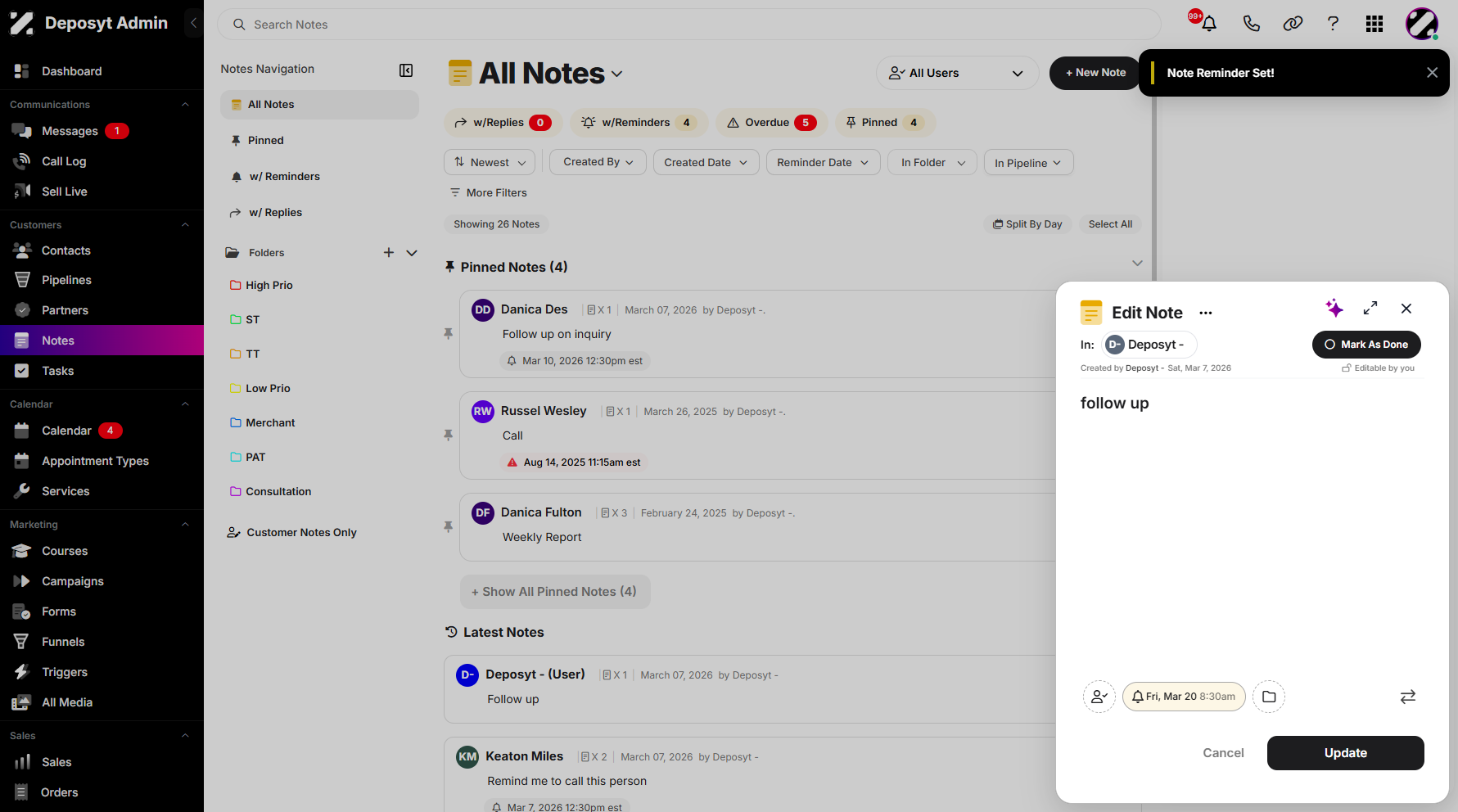Open the help question mark icon
This screenshot has height=812, width=1458.
coord(1333,24)
